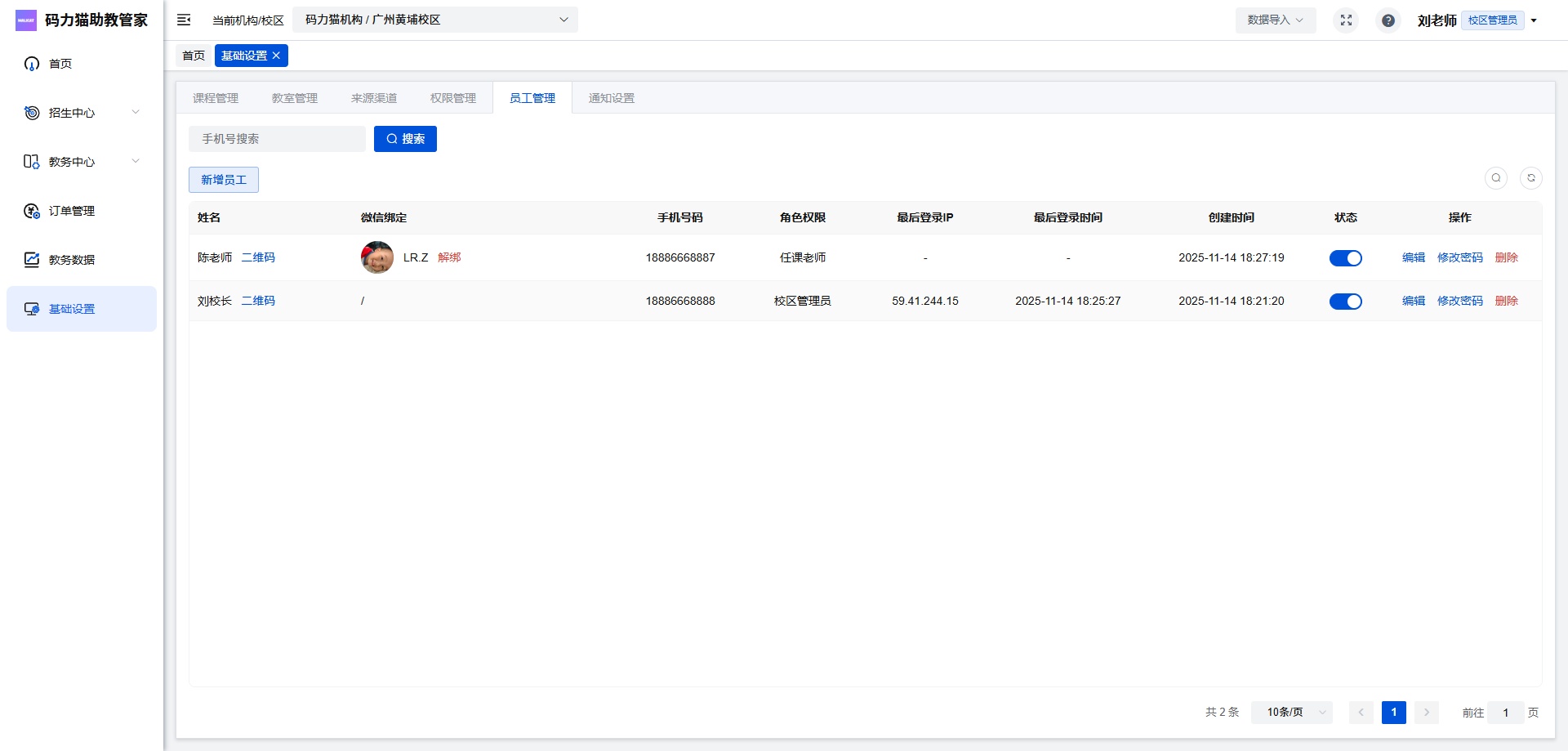
Task: Expand the 教务中心 sidebar menu
Action: point(82,162)
